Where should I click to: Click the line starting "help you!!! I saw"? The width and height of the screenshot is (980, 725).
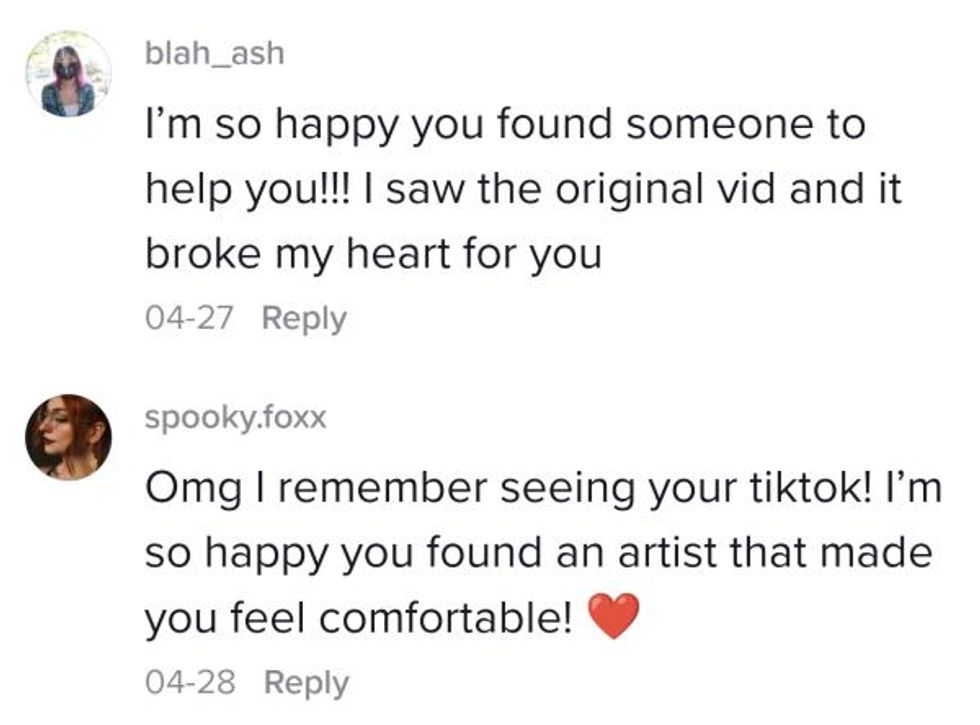523,190
